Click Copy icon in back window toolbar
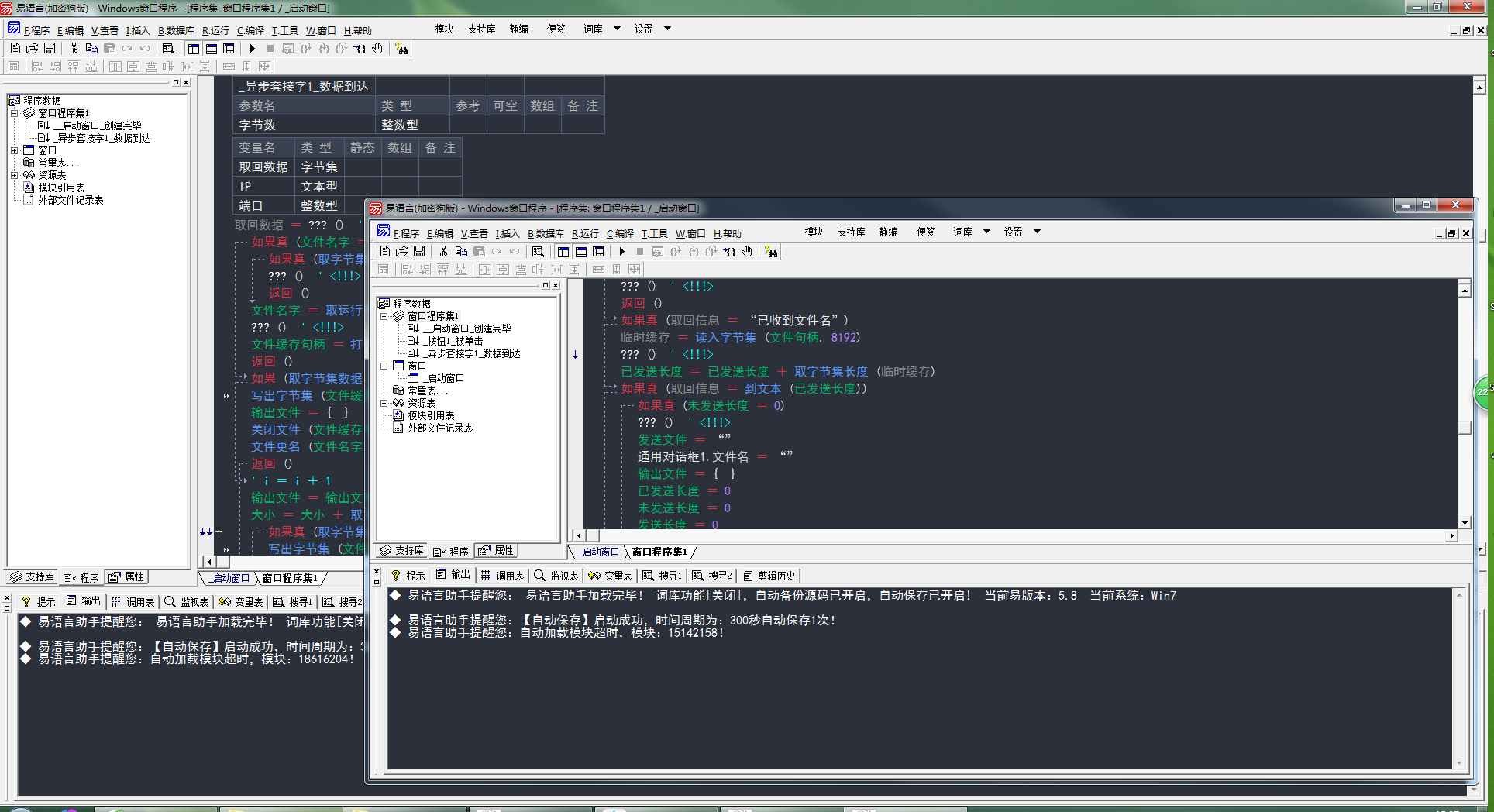1494x812 pixels. [x=91, y=48]
